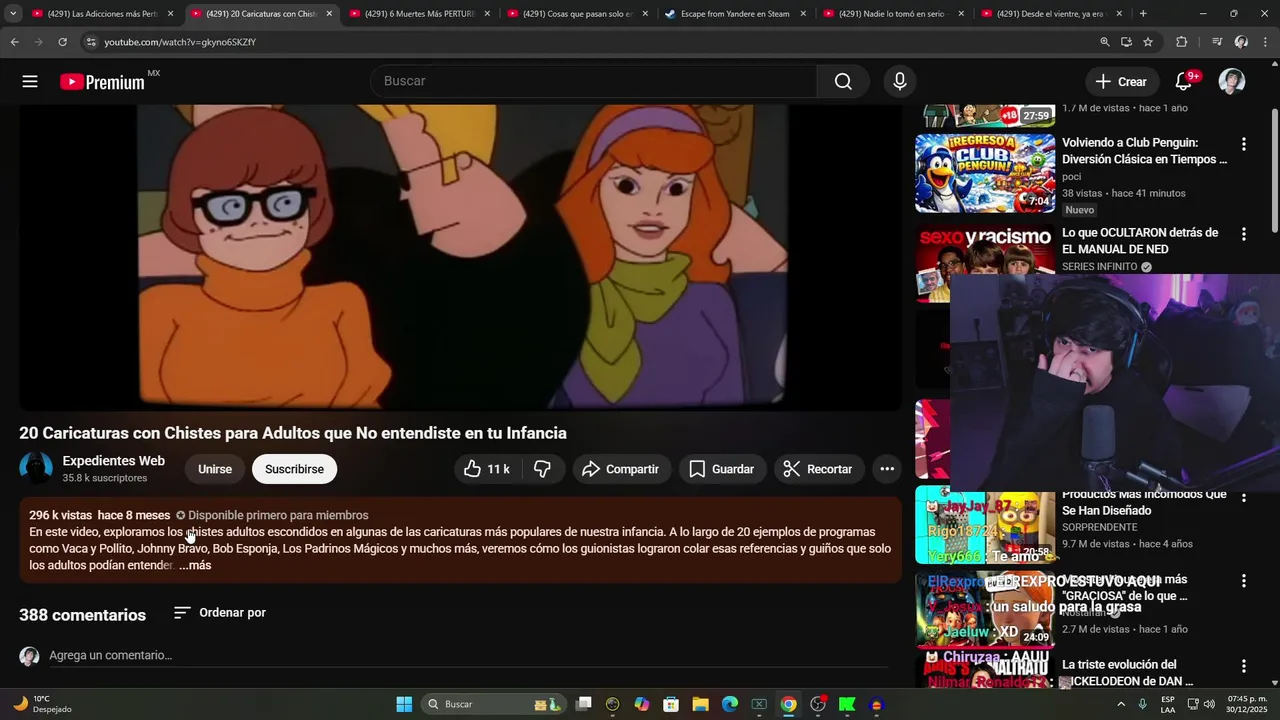Open the video titled 'Lo que OCULTARON detrás de EL MANUAL DE NED'
Viewport: 1280px width, 720px height.
1140,241
